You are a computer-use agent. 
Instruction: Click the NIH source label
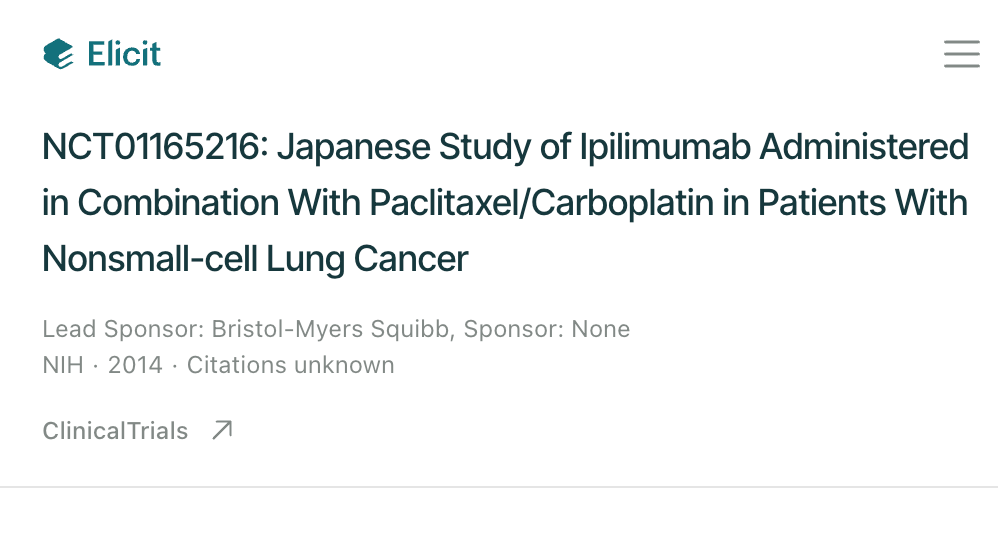pyautogui.click(x=63, y=365)
